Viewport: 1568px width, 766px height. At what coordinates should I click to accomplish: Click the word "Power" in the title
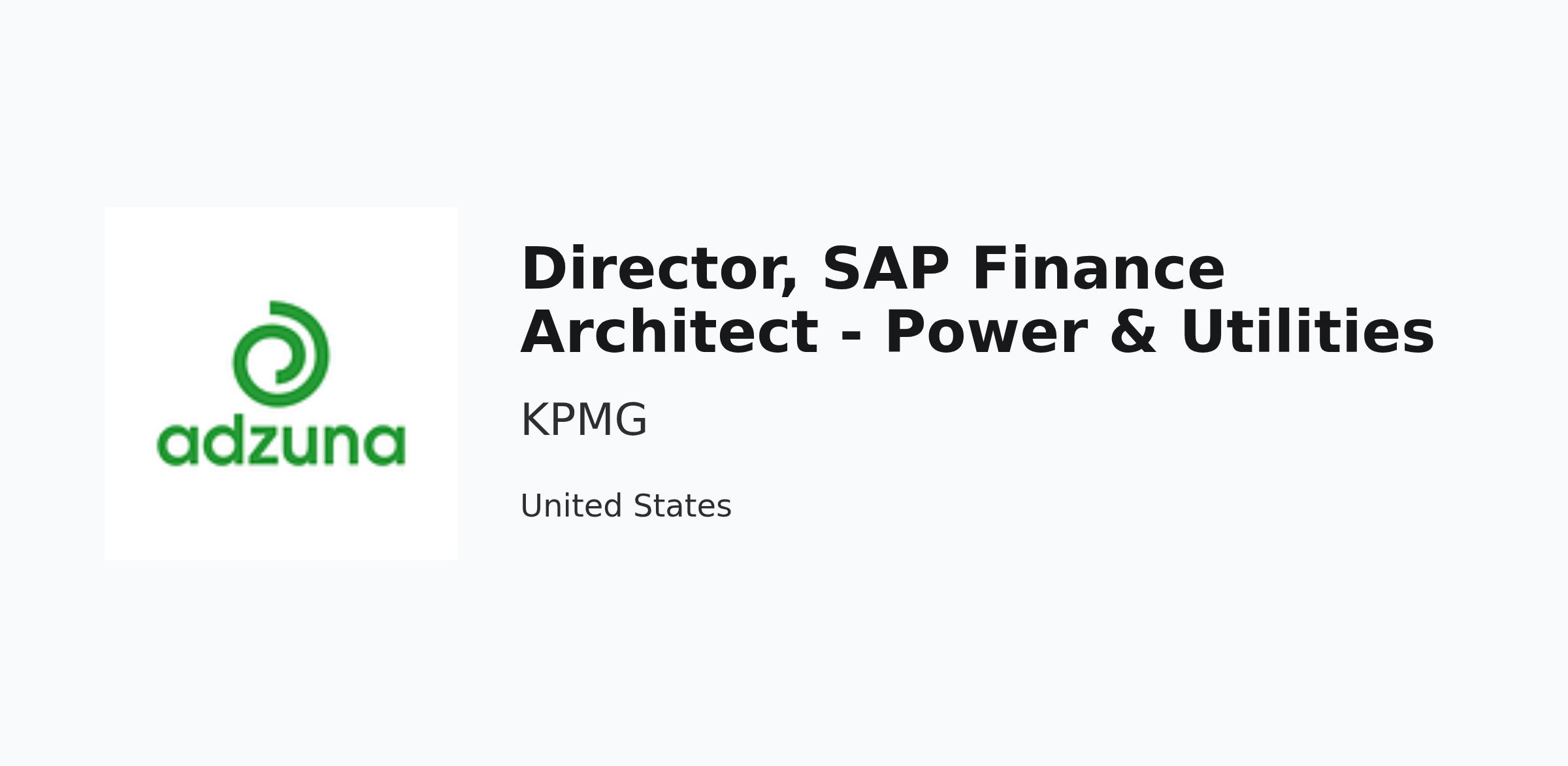[986, 332]
